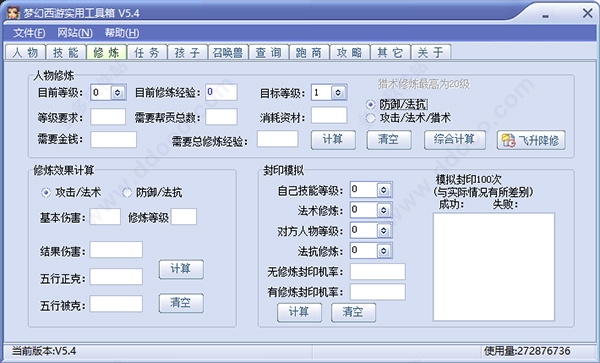Go to the 孩子 tab
Viewport: 600px width, 363px height.
pos(188,52)
